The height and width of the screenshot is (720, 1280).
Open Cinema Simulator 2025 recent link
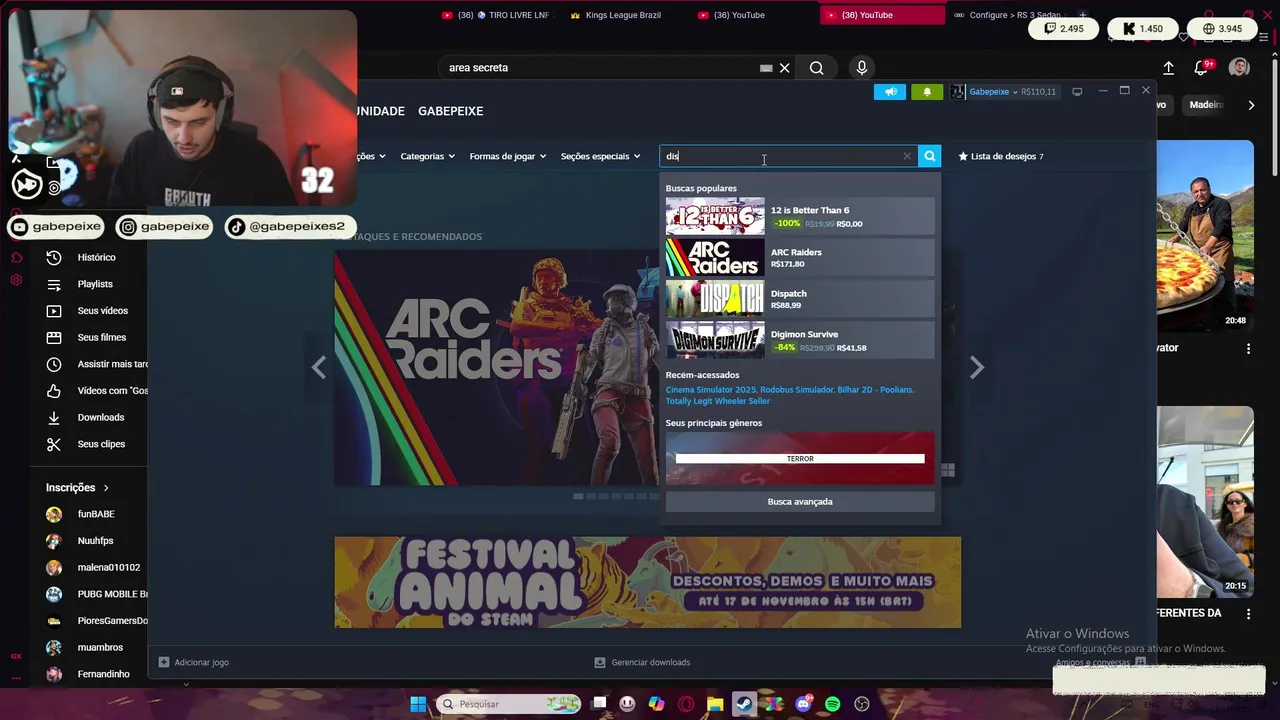point(711,390)
